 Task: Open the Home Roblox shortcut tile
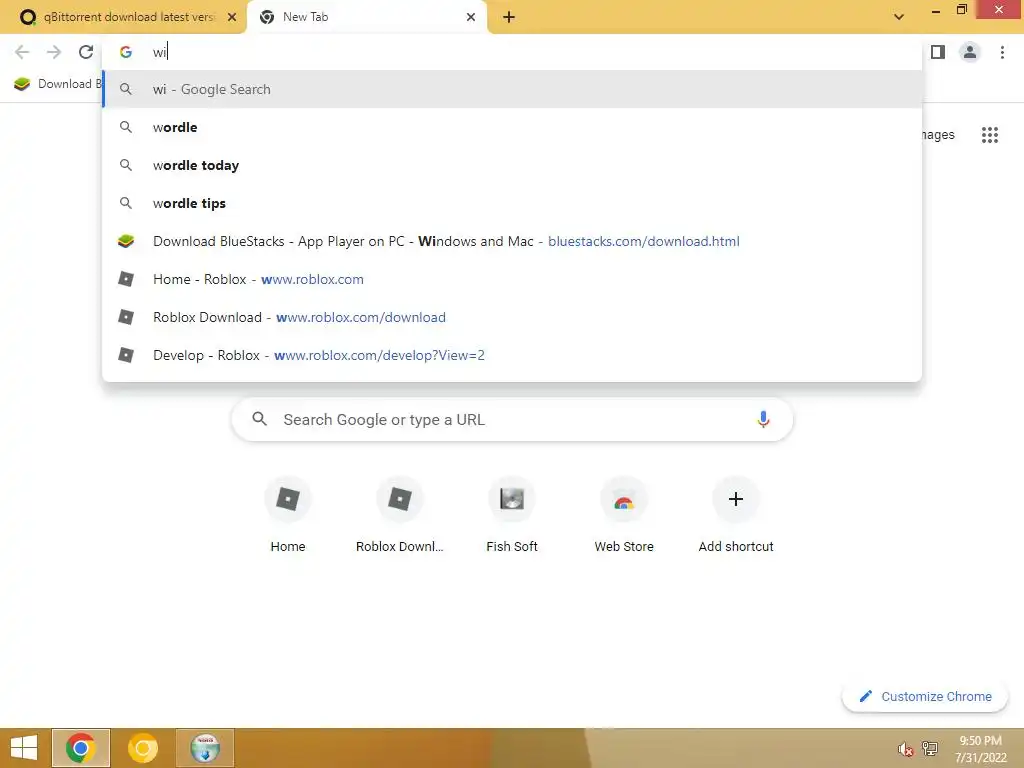click(288, 516)
